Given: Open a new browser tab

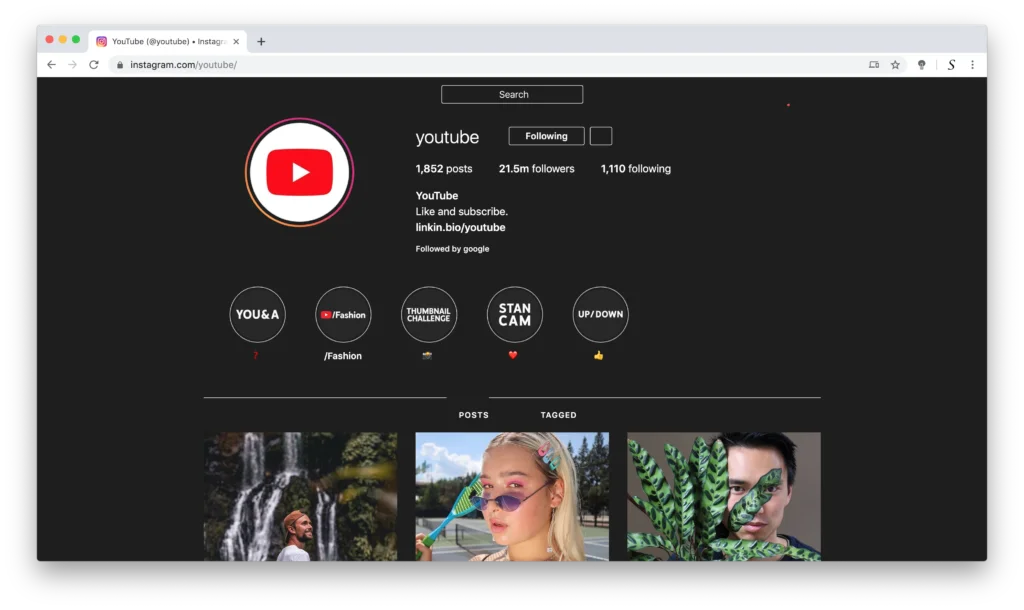Looking at the screenshot, I should 261,41.
